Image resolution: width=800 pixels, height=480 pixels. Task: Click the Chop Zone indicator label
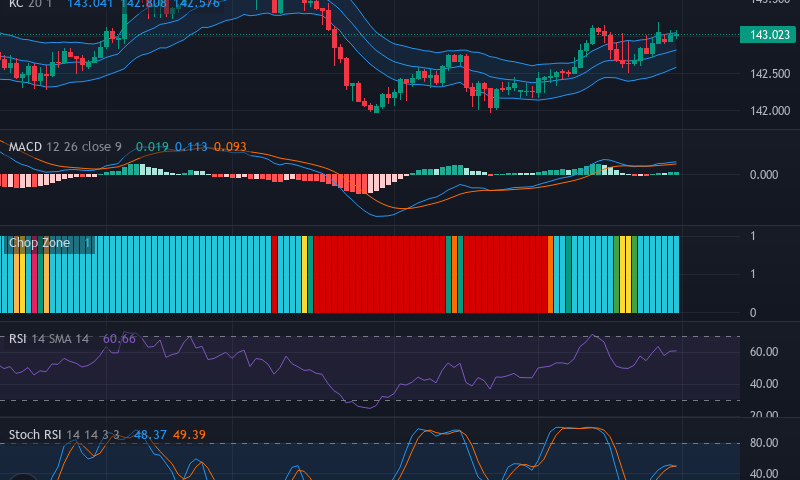(39, 243)
